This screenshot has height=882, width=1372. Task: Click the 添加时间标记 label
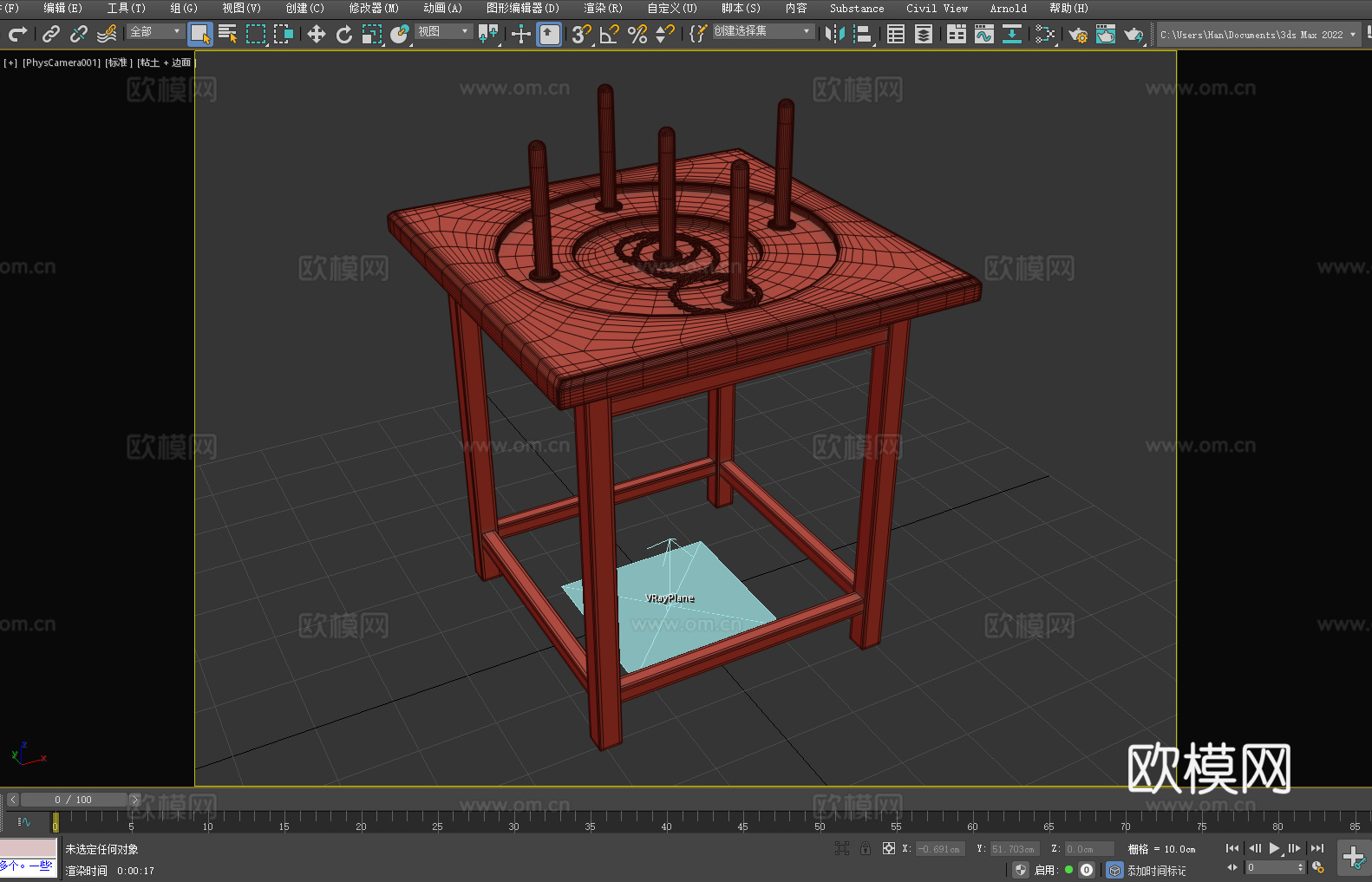pyautogui.click(x=1156, y=871)
